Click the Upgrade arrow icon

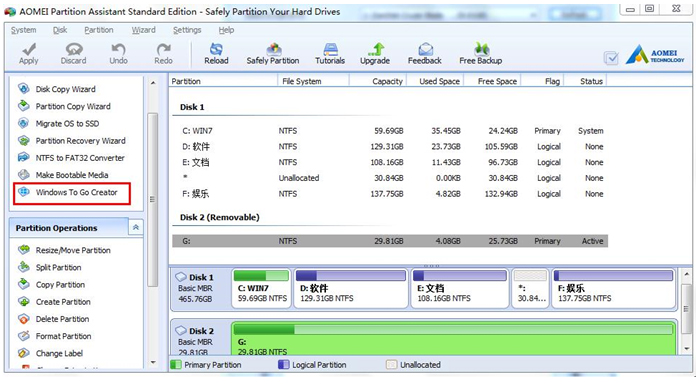point(375,49)
